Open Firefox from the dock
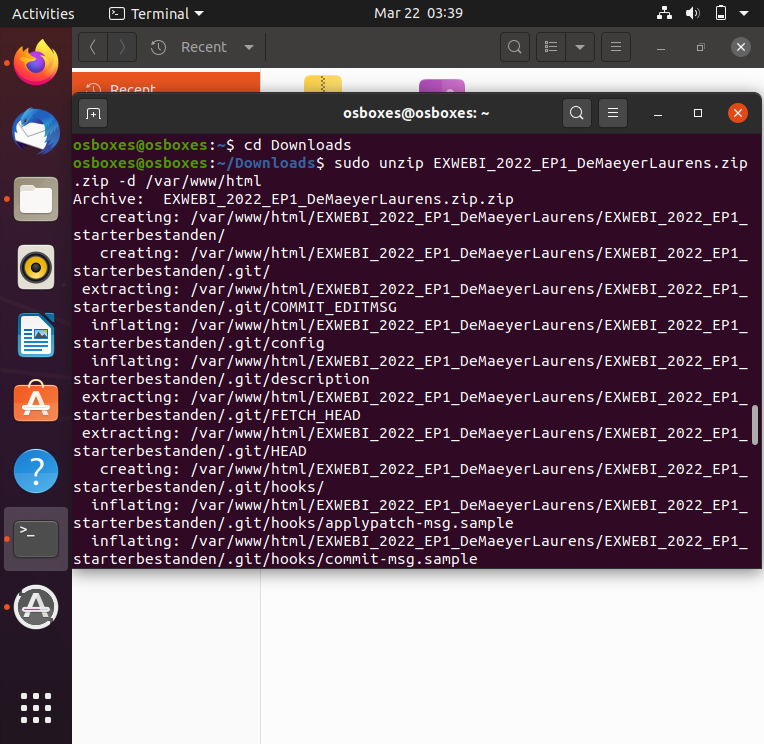This screenshot has width=764, height=744. coord(36,63)
